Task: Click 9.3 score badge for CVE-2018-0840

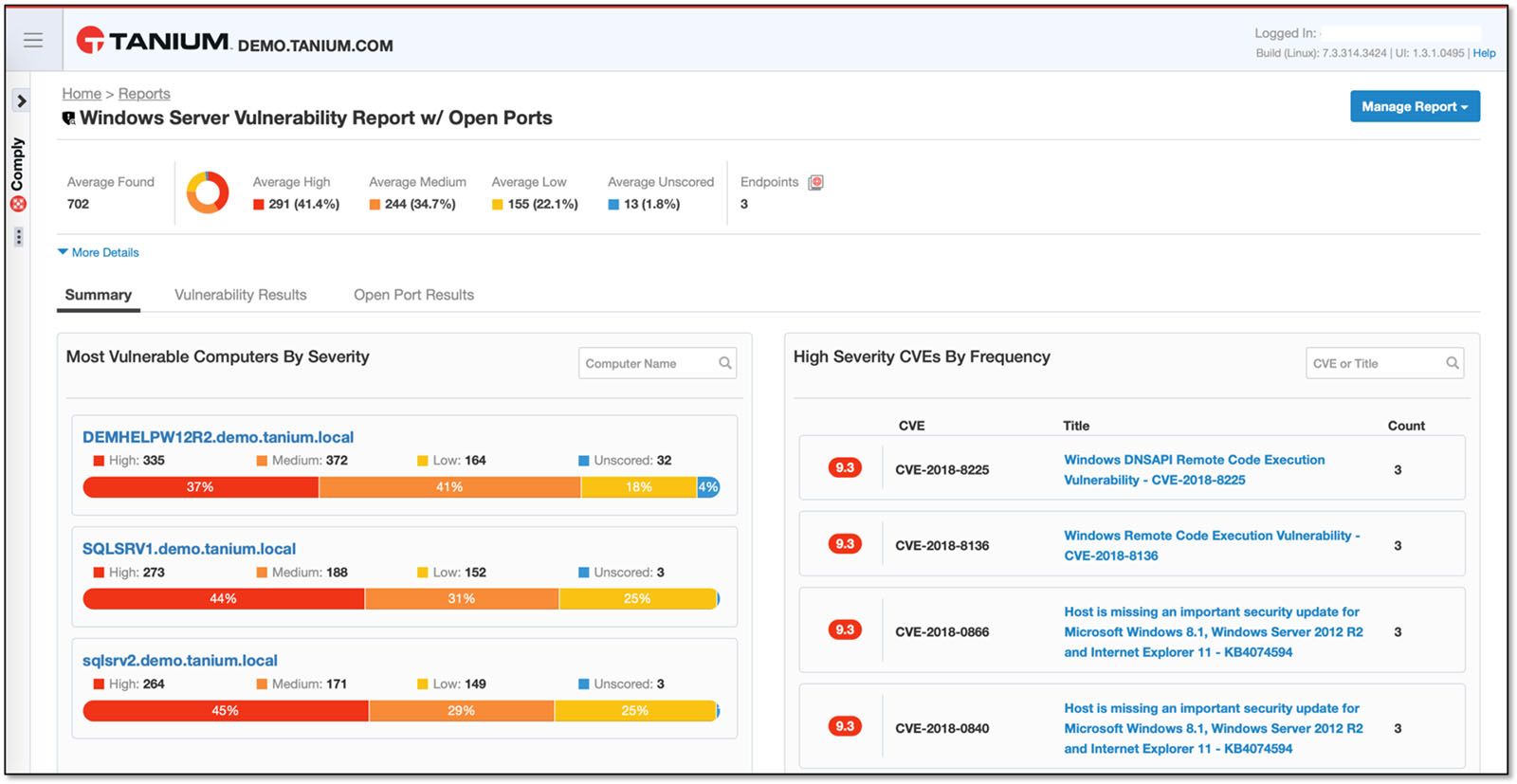Action: (845, 726)
